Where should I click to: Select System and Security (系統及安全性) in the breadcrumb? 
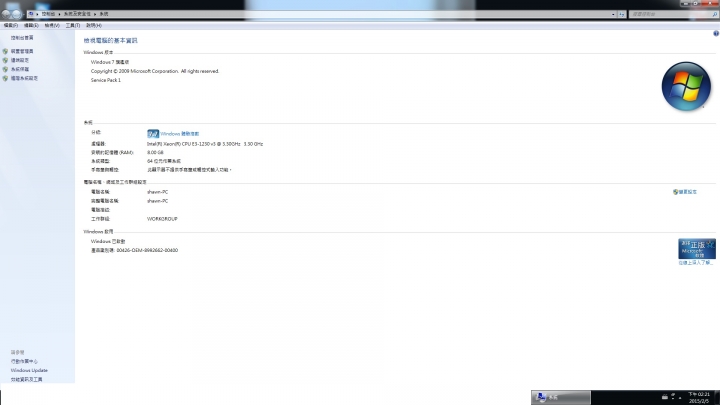coord(77,14)
